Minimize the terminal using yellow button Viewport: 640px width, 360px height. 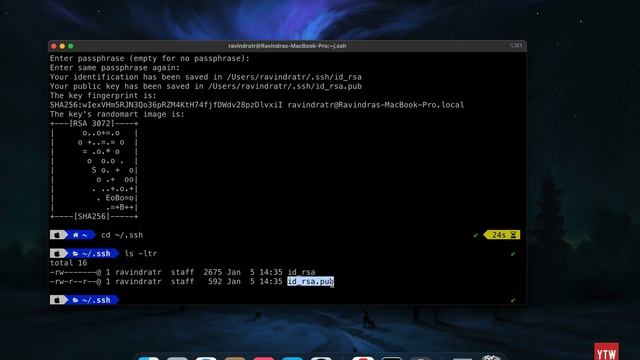[62, 46]
